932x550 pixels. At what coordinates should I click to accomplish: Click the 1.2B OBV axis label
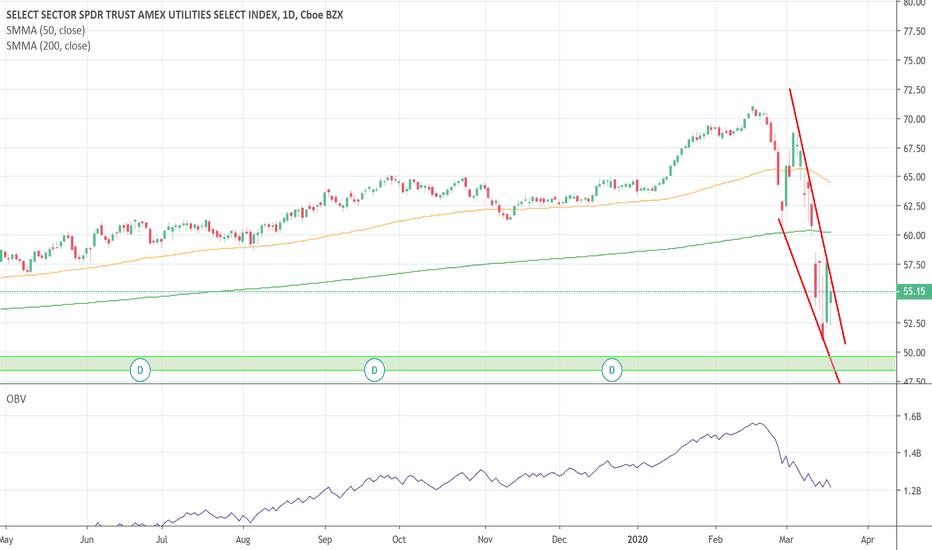[x=912, y=491]
